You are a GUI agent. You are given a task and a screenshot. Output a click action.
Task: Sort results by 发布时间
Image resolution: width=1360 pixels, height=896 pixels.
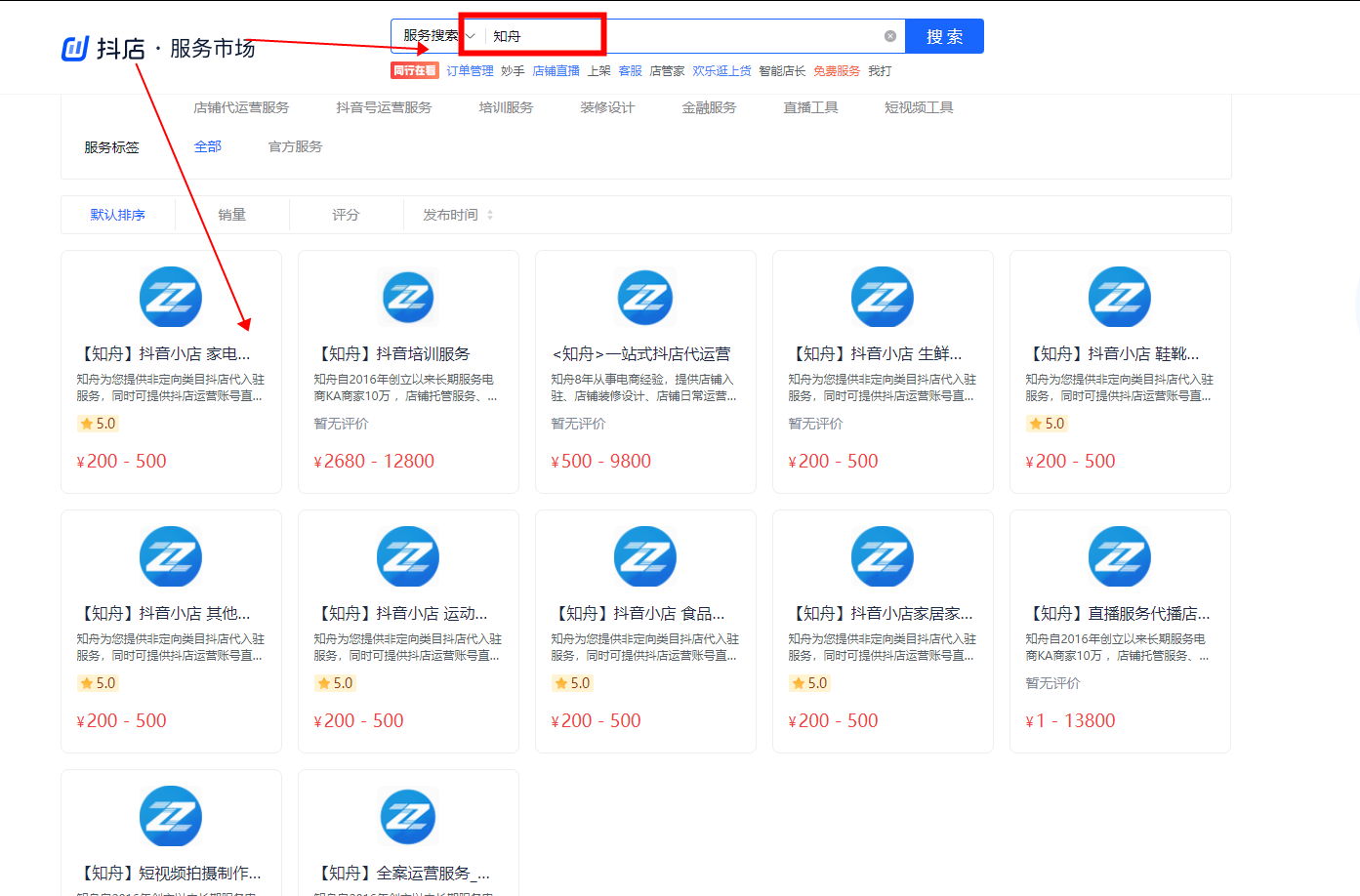(x=450, y=215)
